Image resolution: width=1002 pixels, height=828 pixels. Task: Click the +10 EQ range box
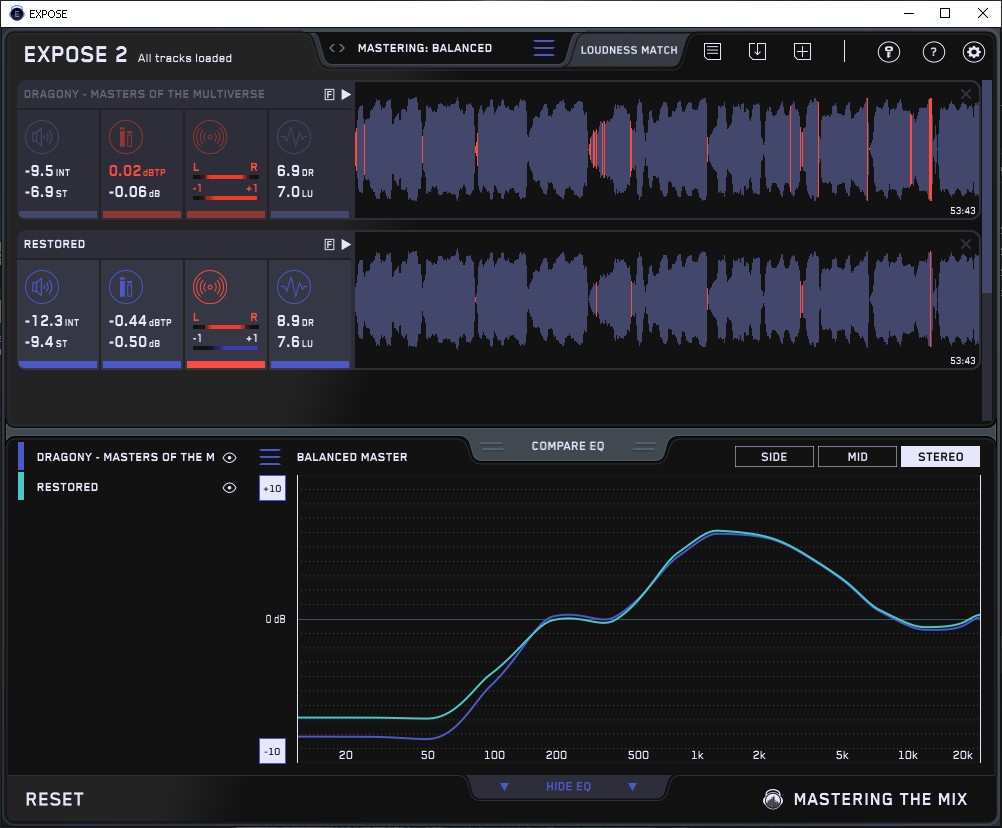click(272, 488)
